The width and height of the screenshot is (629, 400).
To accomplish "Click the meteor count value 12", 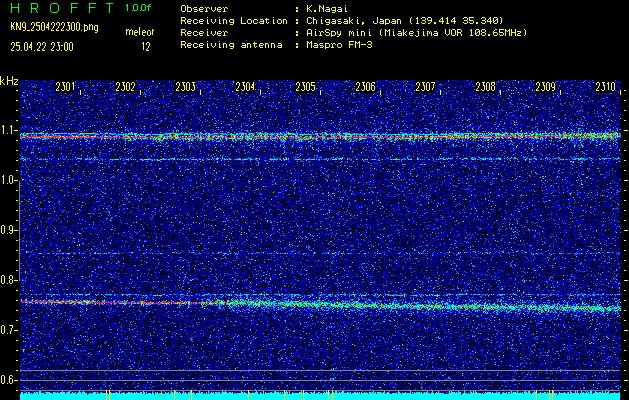I will [x=146, y=47].
